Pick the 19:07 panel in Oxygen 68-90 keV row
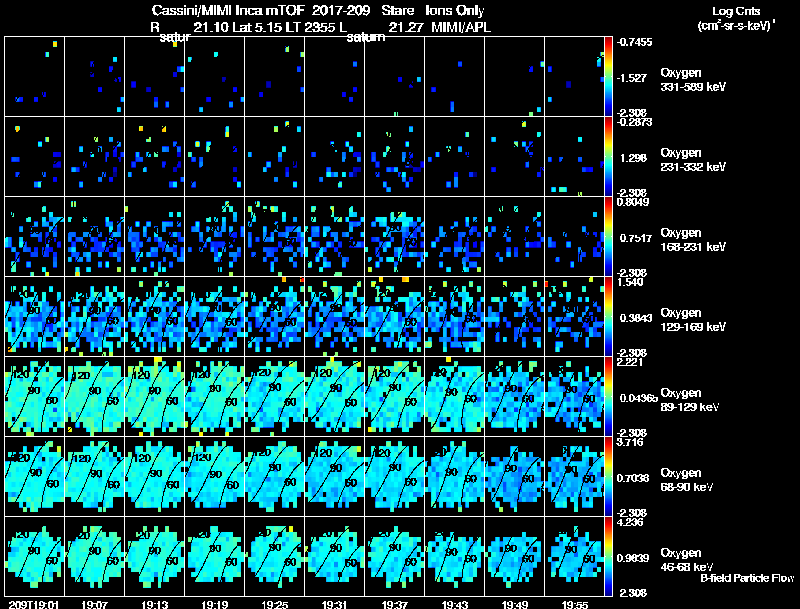 (x=94, y=476)
